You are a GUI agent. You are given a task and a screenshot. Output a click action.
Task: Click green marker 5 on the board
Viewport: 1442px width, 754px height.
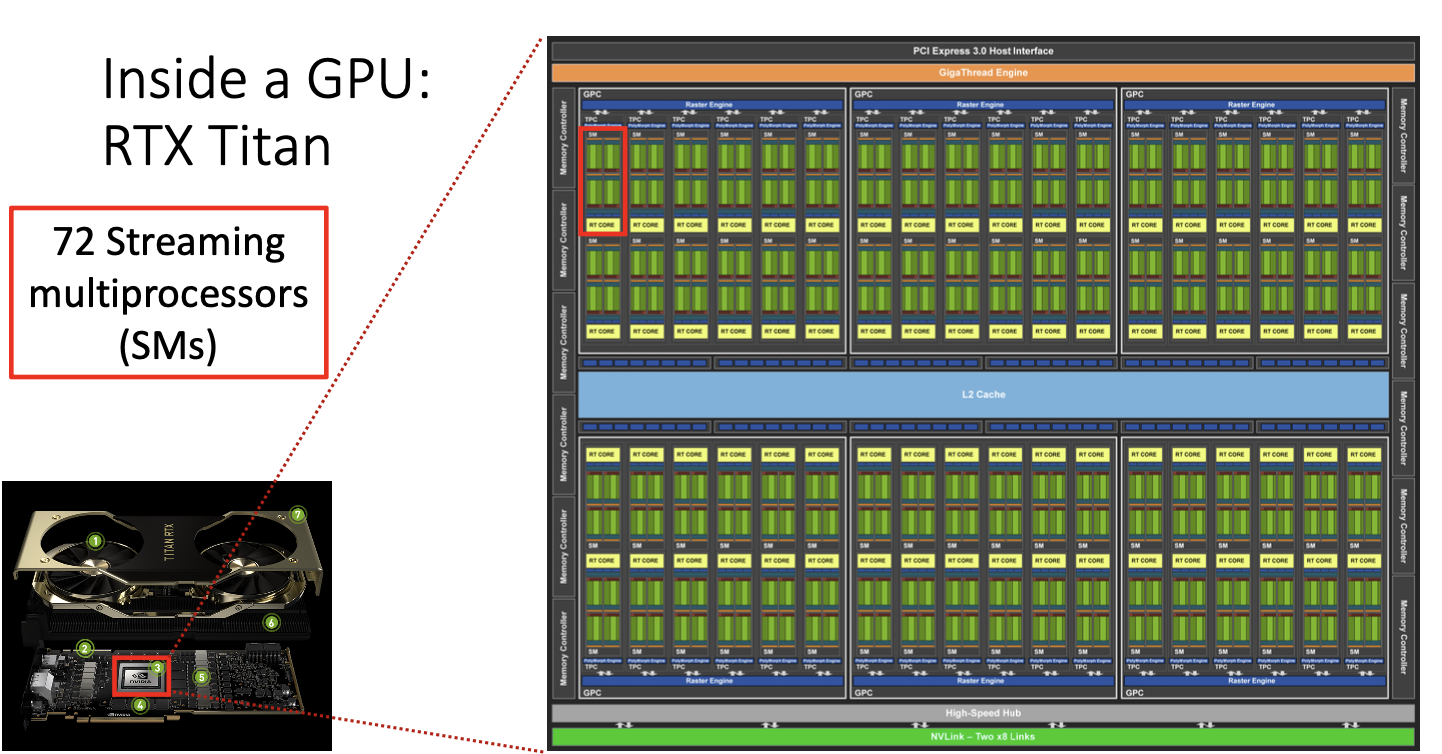click(201, 677)
